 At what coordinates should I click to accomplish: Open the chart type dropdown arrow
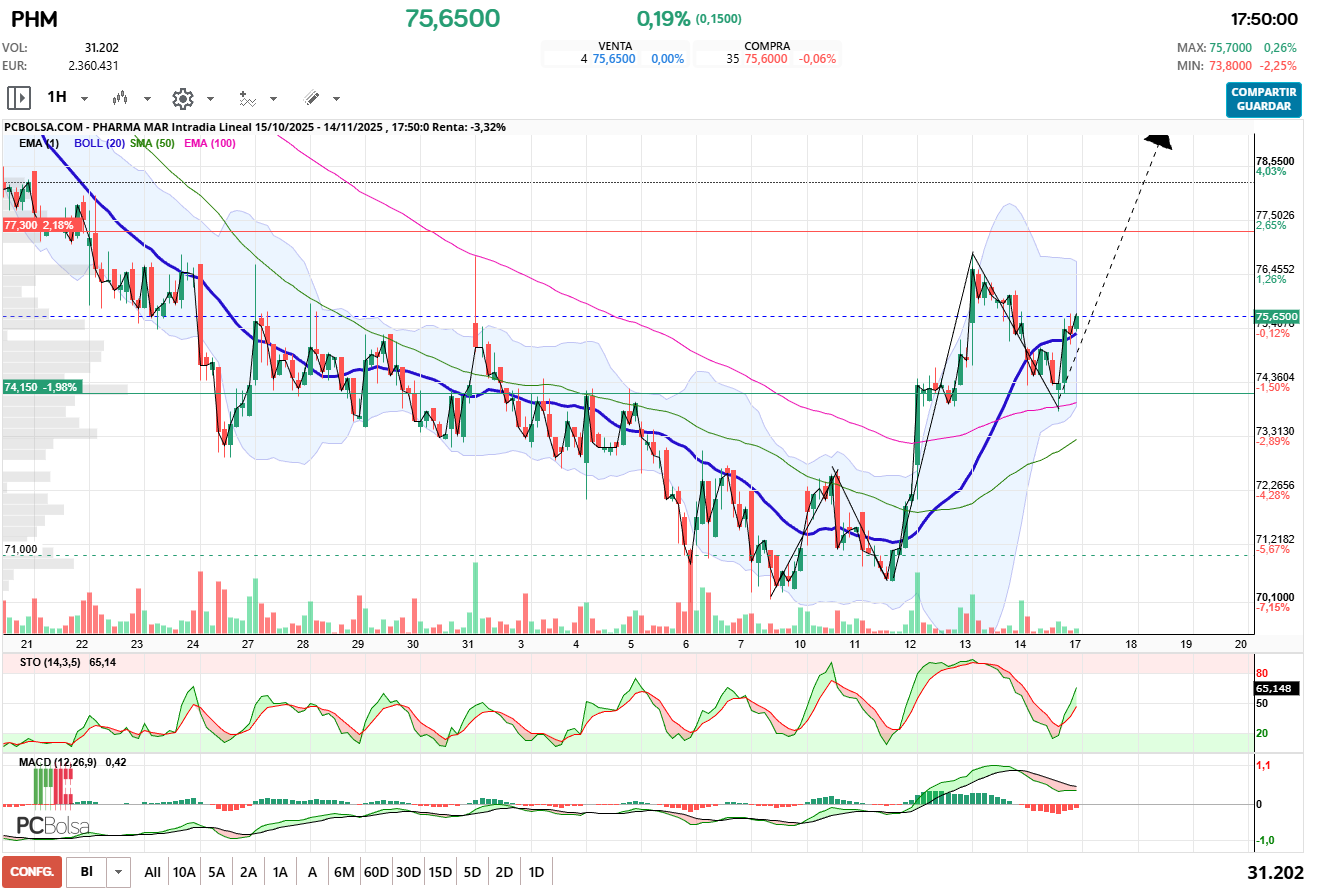[x=147, y=99]
